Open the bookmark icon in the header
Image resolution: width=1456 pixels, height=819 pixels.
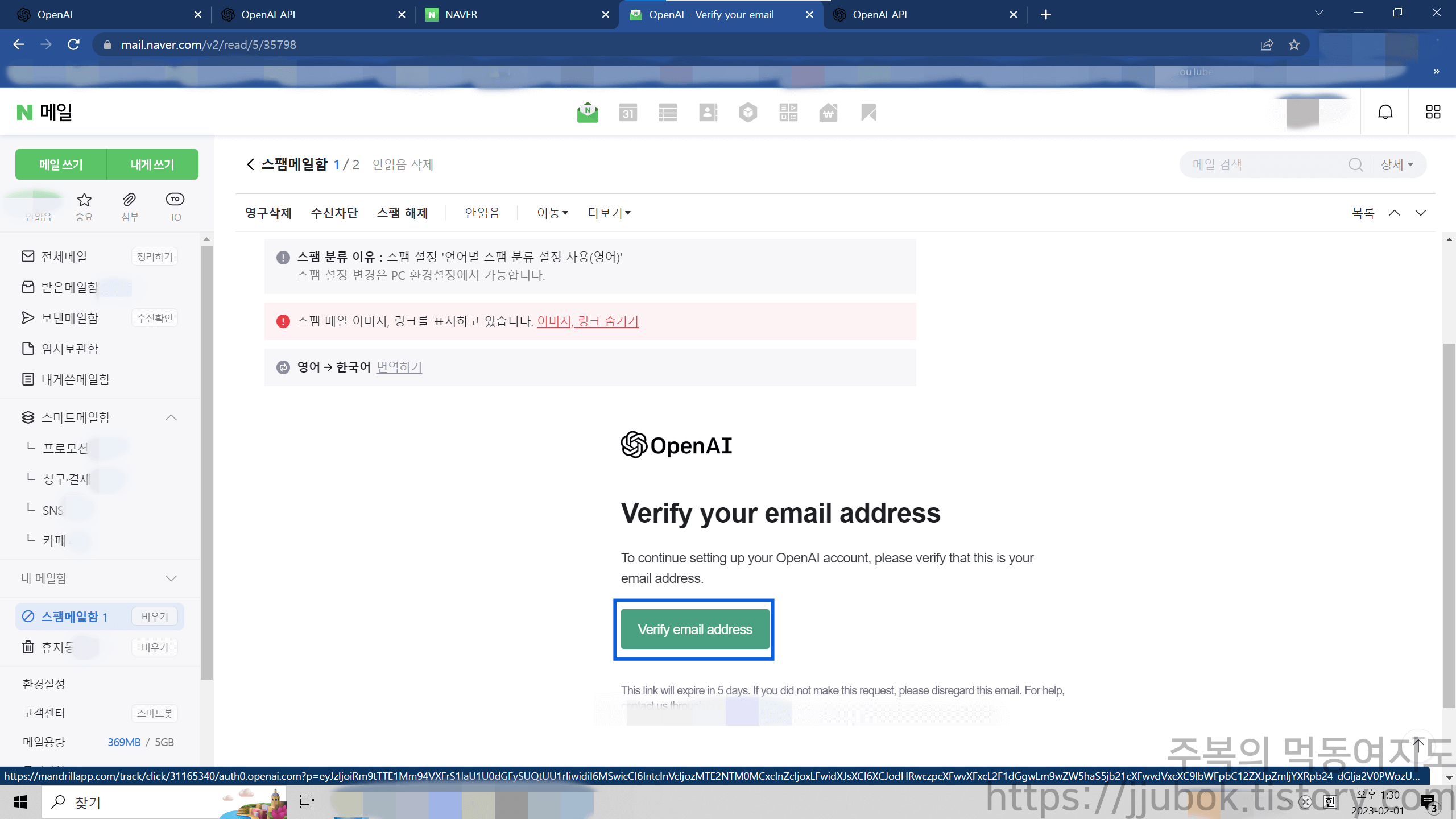868,112
